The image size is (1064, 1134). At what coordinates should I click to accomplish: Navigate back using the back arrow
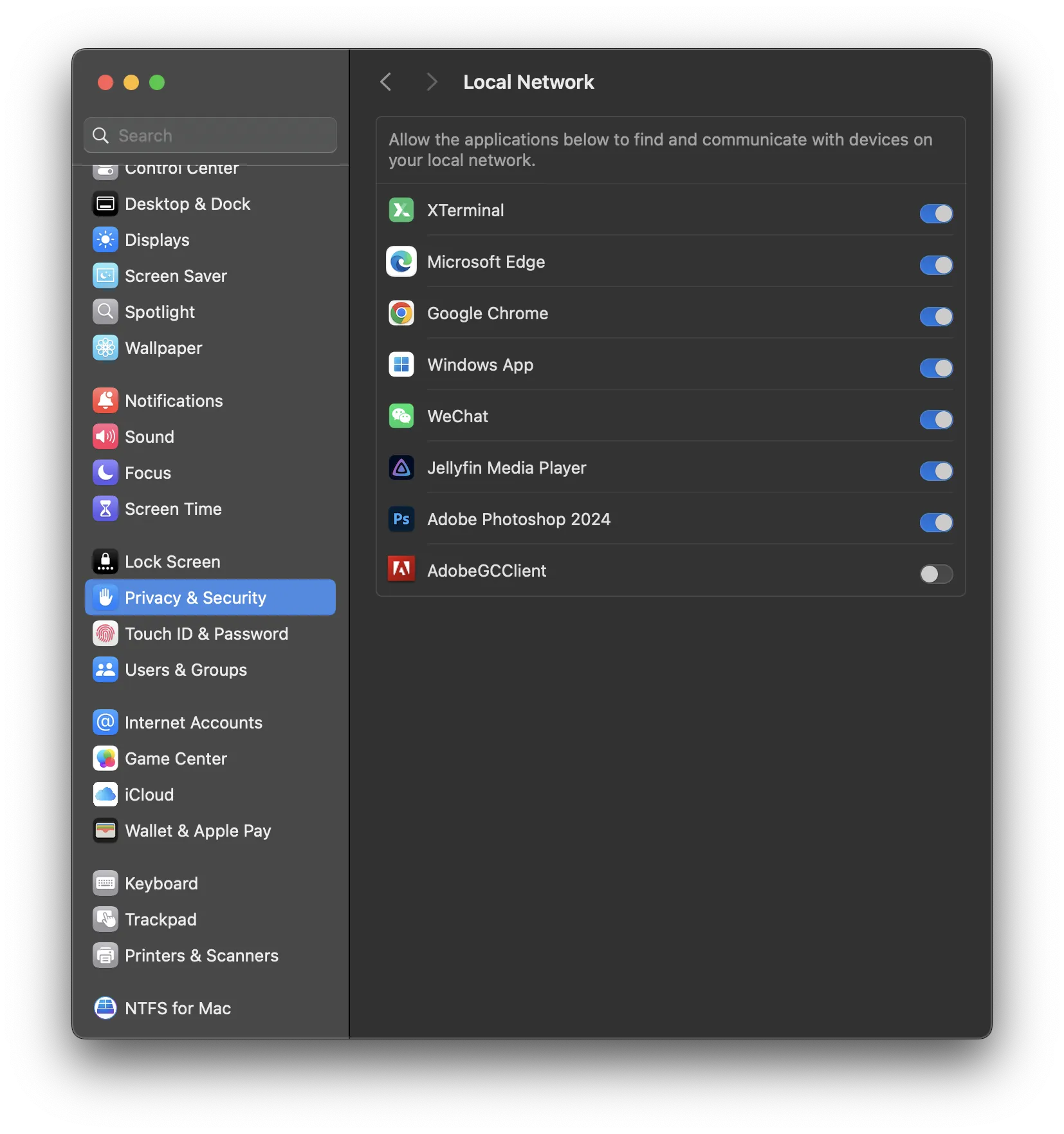[x=385, y=82]
